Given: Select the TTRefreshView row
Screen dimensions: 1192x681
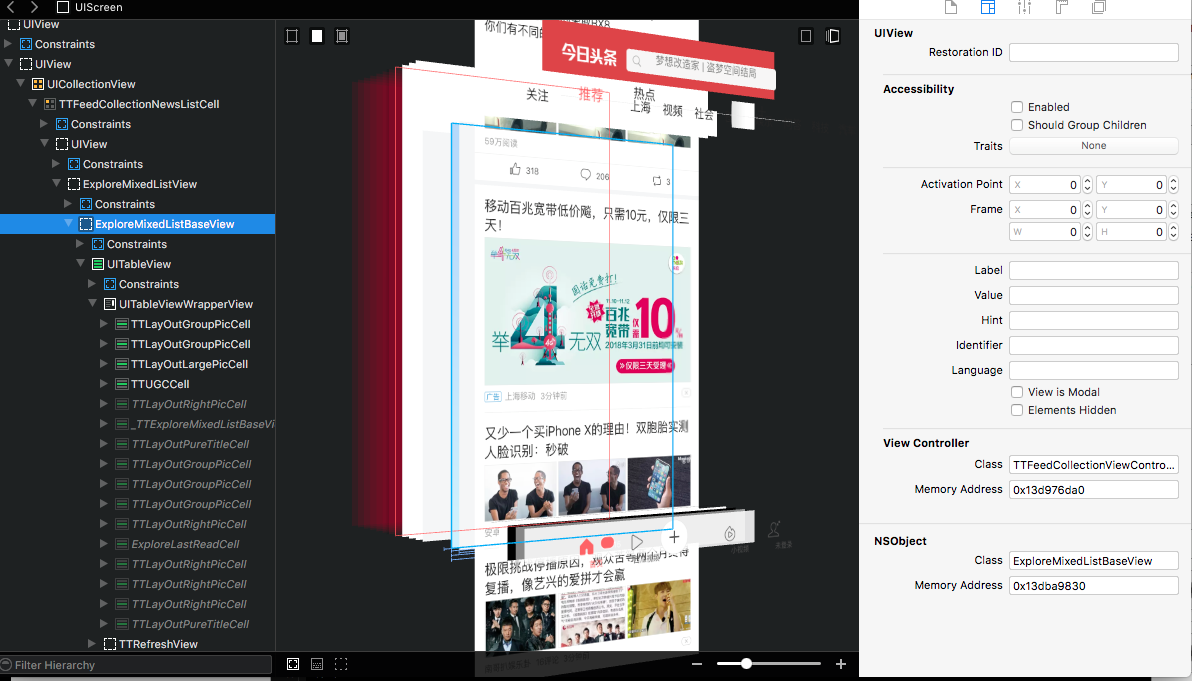Looking at the screenshot, I should click(138, 645).
